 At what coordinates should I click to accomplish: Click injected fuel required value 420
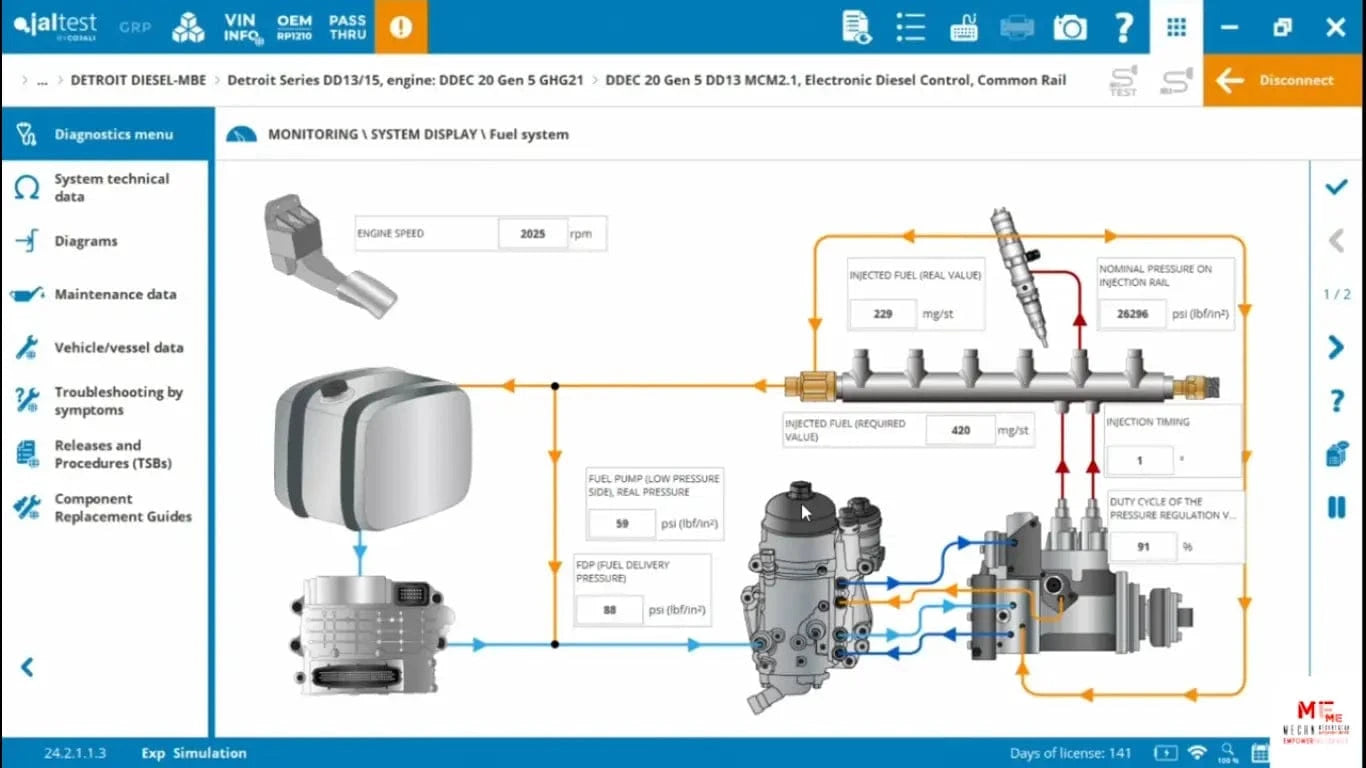click(x=960, y=431)
